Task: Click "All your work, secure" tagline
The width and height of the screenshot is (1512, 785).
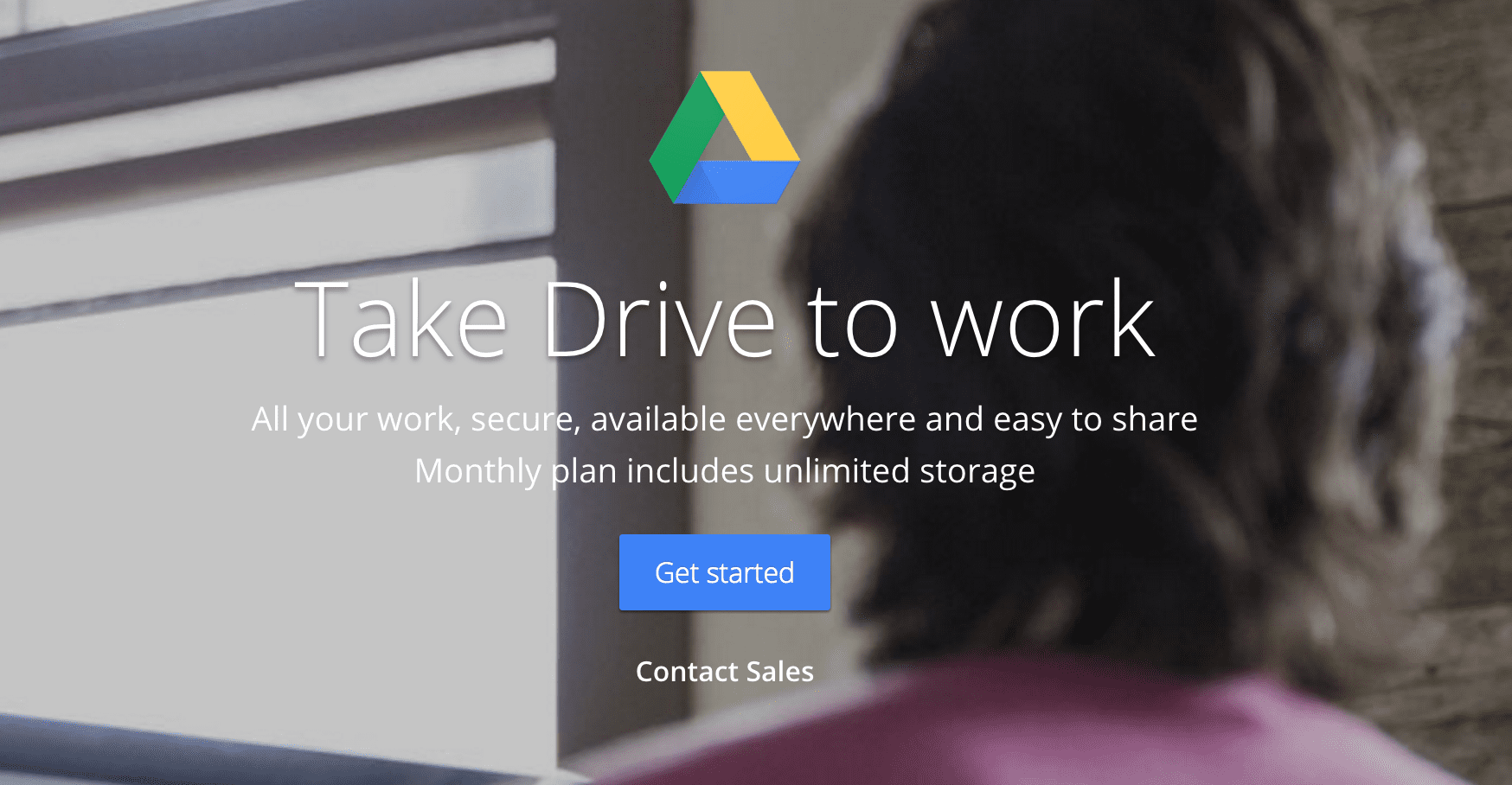Action: pyautogui.click(x=415, y=420)
